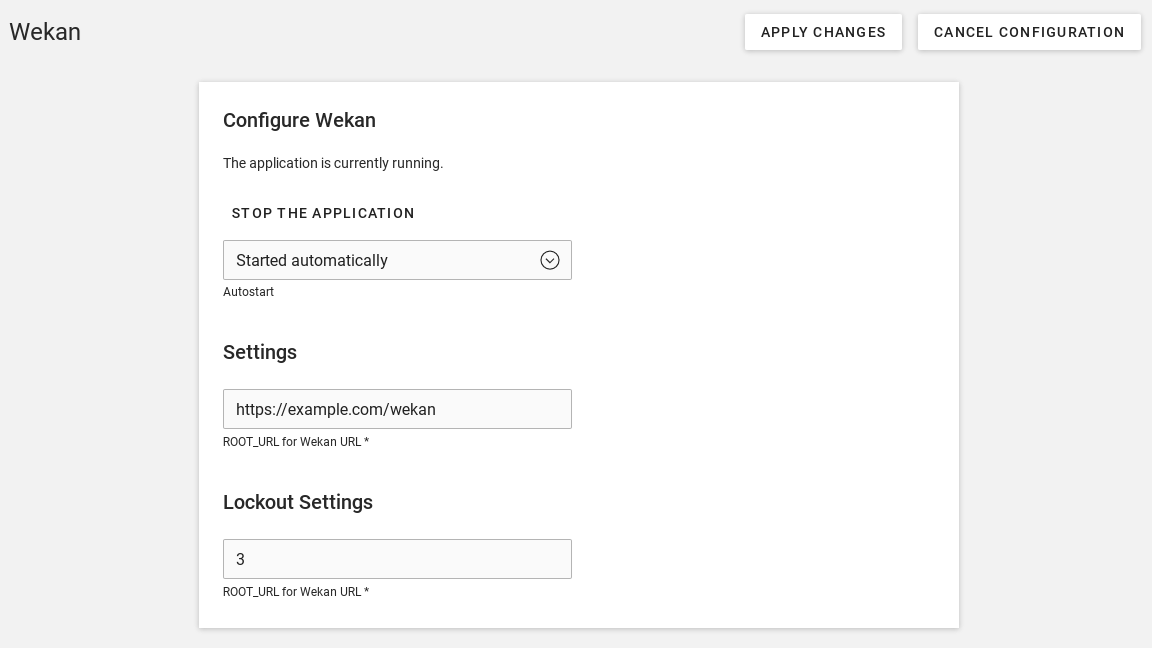Image resolution: width=1152 pixels, height=648 pixels.
Task: Click Apply Changes
Action: pos(823,32)
